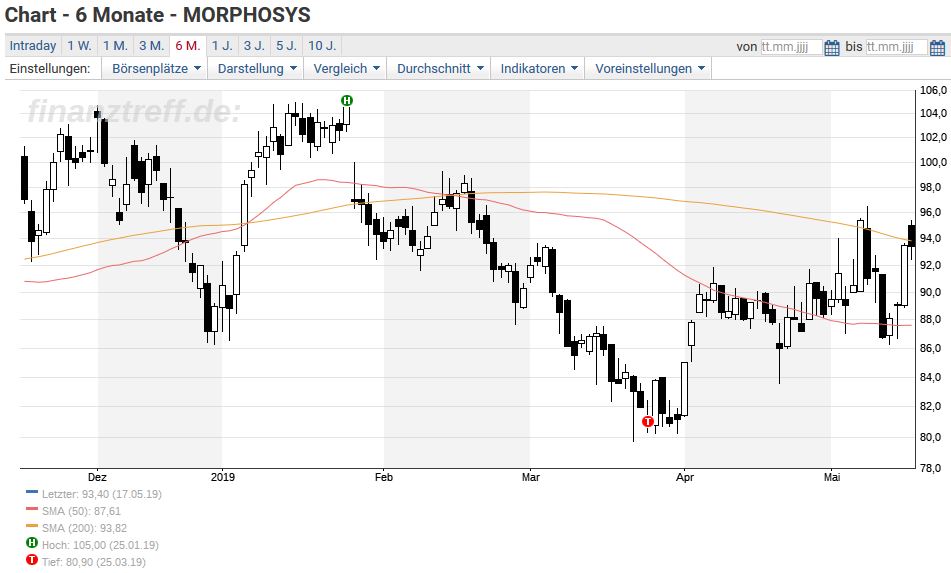951x573 pixels.
Task: Click the '2019' x-axis label
Action: pyautogui.click(x=223, y=477)
